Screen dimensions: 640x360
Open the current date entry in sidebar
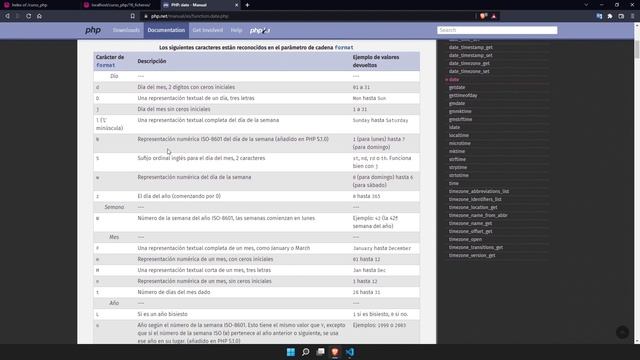[x=454, y=80]
